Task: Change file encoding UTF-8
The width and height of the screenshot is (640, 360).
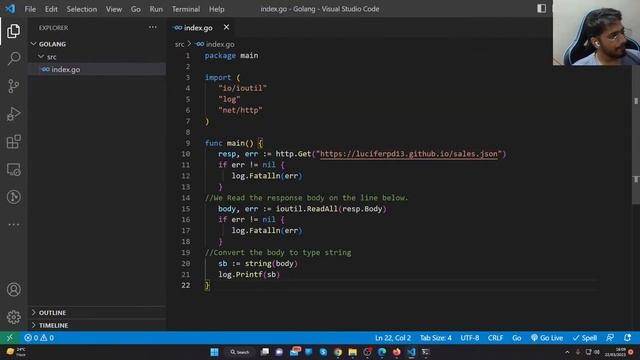Action: click(x=470, y=338)
